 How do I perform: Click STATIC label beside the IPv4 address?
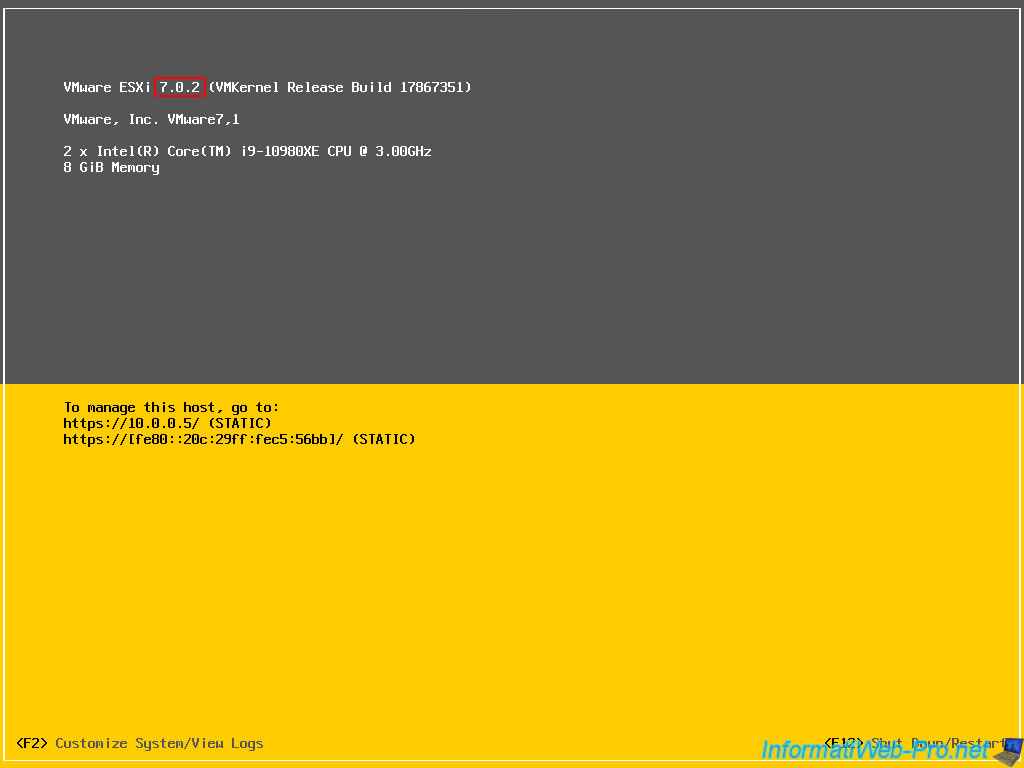click(239, 424)
